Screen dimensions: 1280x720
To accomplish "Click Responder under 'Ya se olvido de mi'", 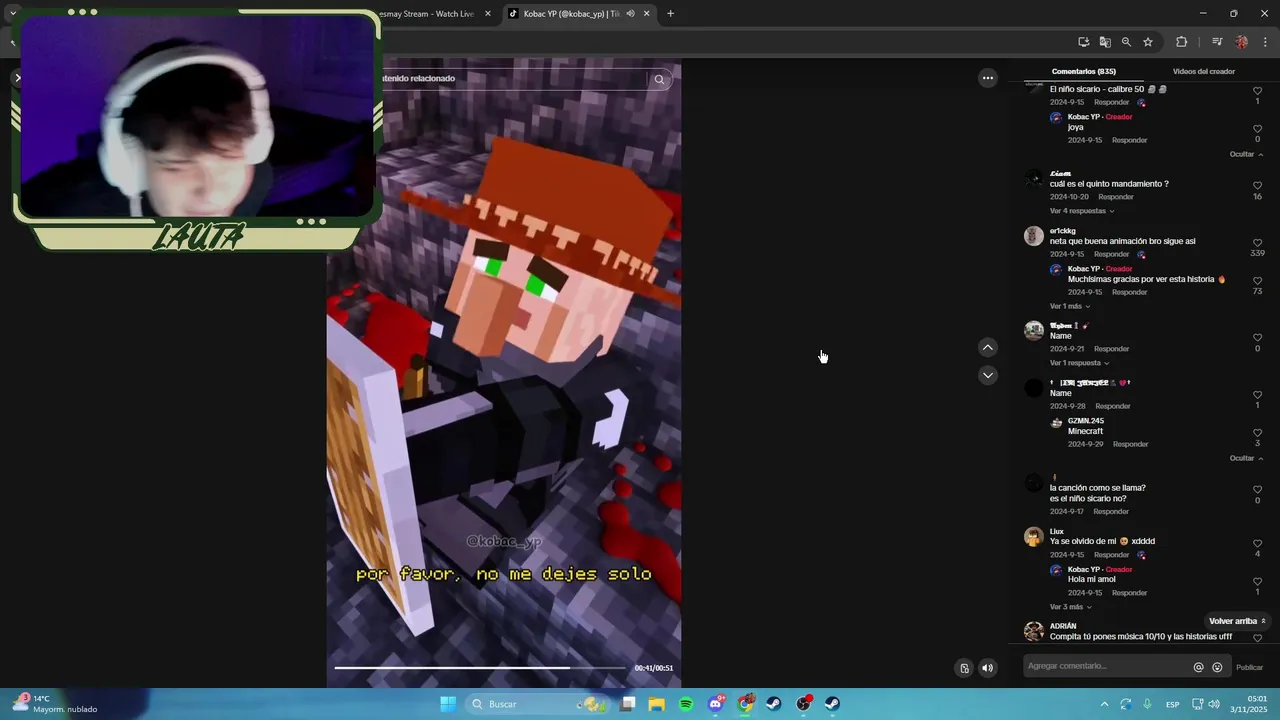I will point(1111,555).
